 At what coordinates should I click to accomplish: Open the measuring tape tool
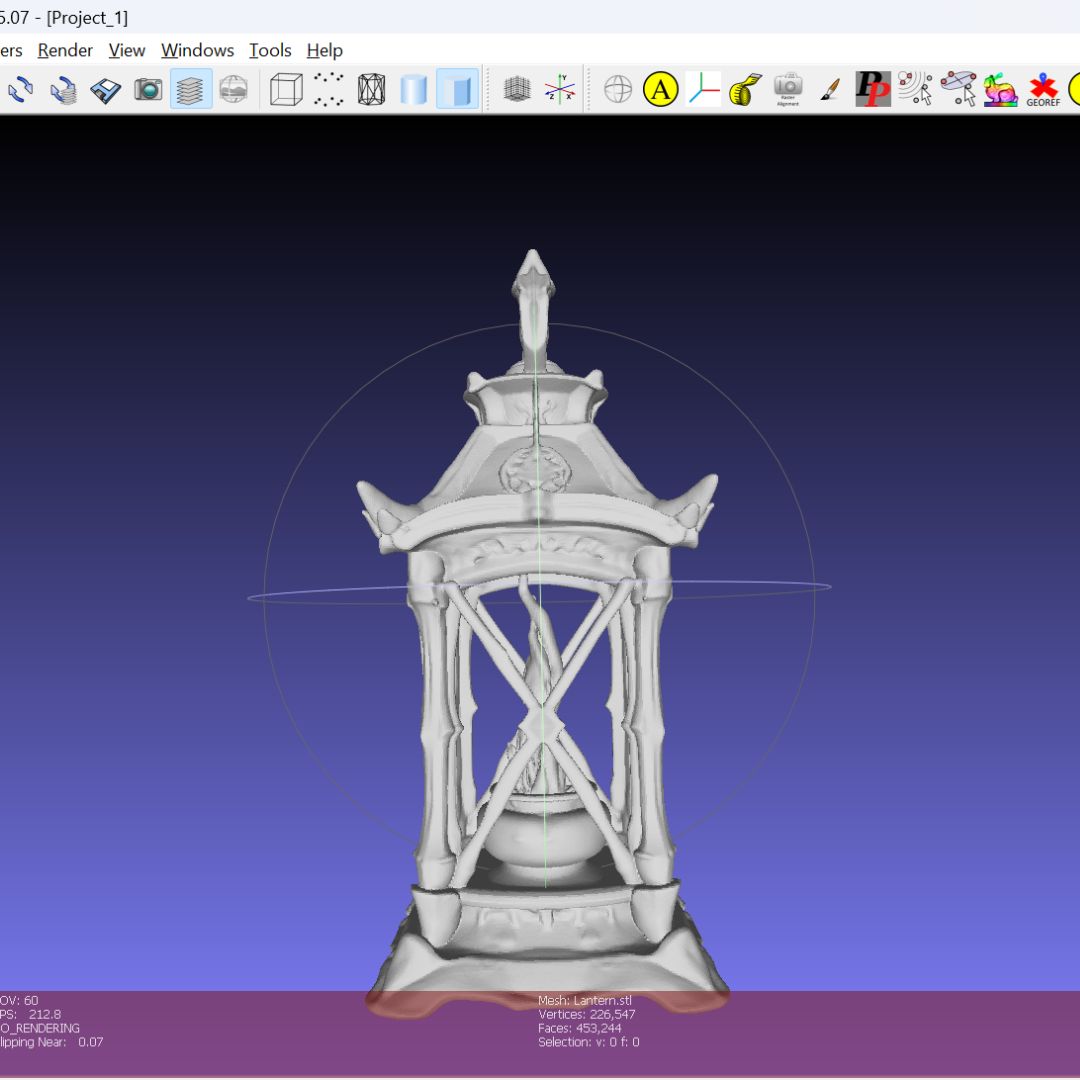point(745,88)
